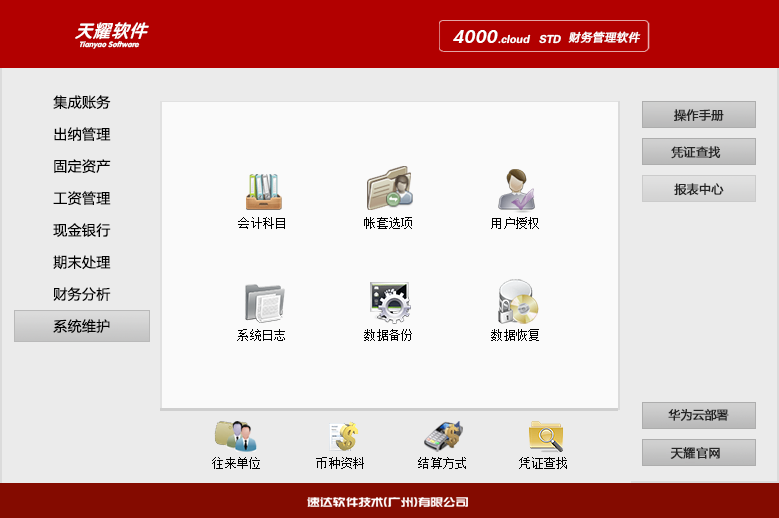The height and width of the screenshot is (518, 779).
Task: Select 财务分析 in the left menu
Action: point(81,294)
